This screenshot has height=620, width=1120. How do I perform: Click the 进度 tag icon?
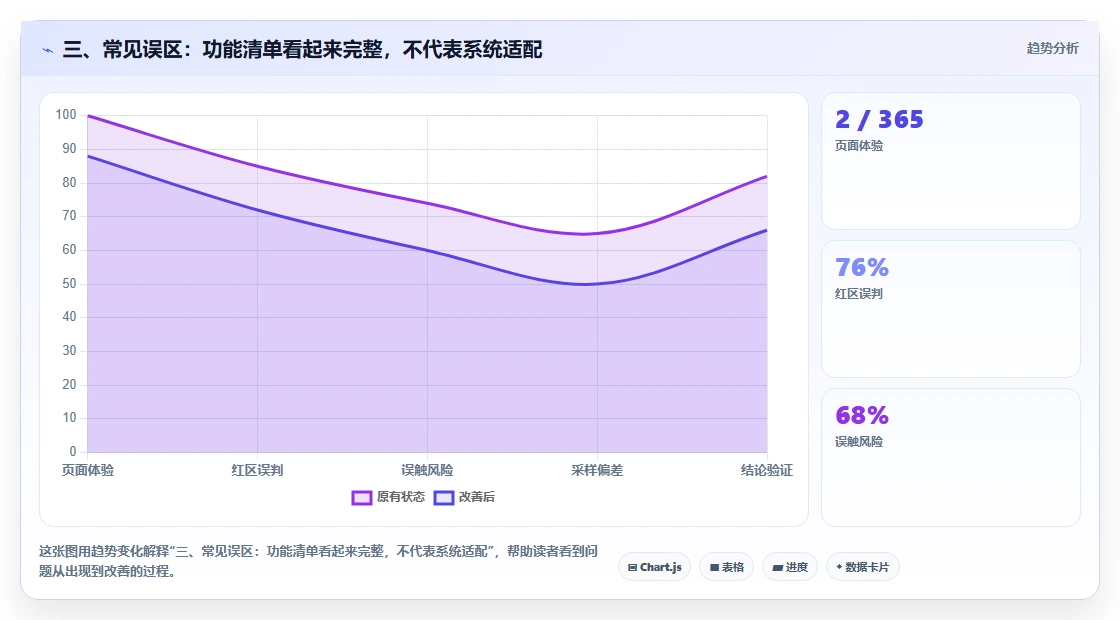click(778, 568)
